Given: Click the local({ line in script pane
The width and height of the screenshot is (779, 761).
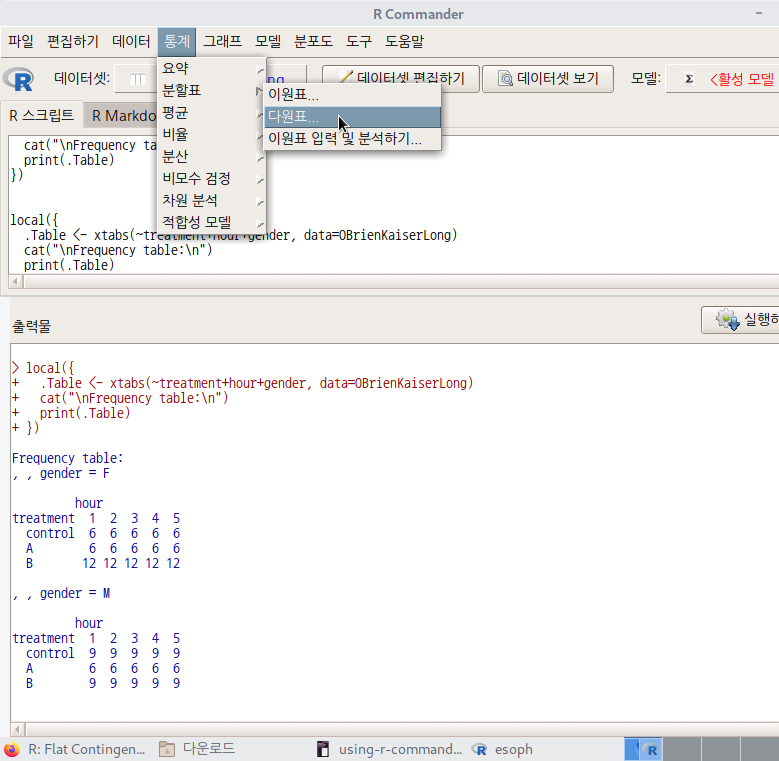Looking at the screenshot, I should (x=34, y=220).
